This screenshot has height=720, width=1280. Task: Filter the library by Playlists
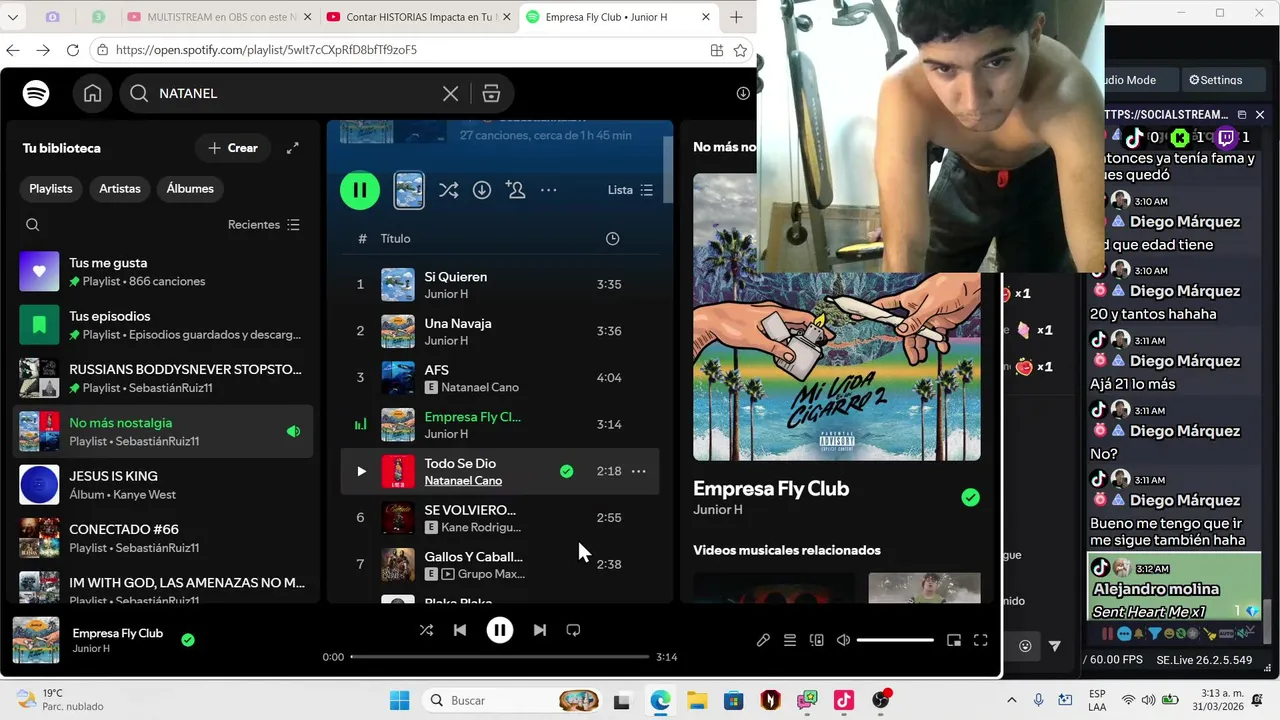point(51,188)
